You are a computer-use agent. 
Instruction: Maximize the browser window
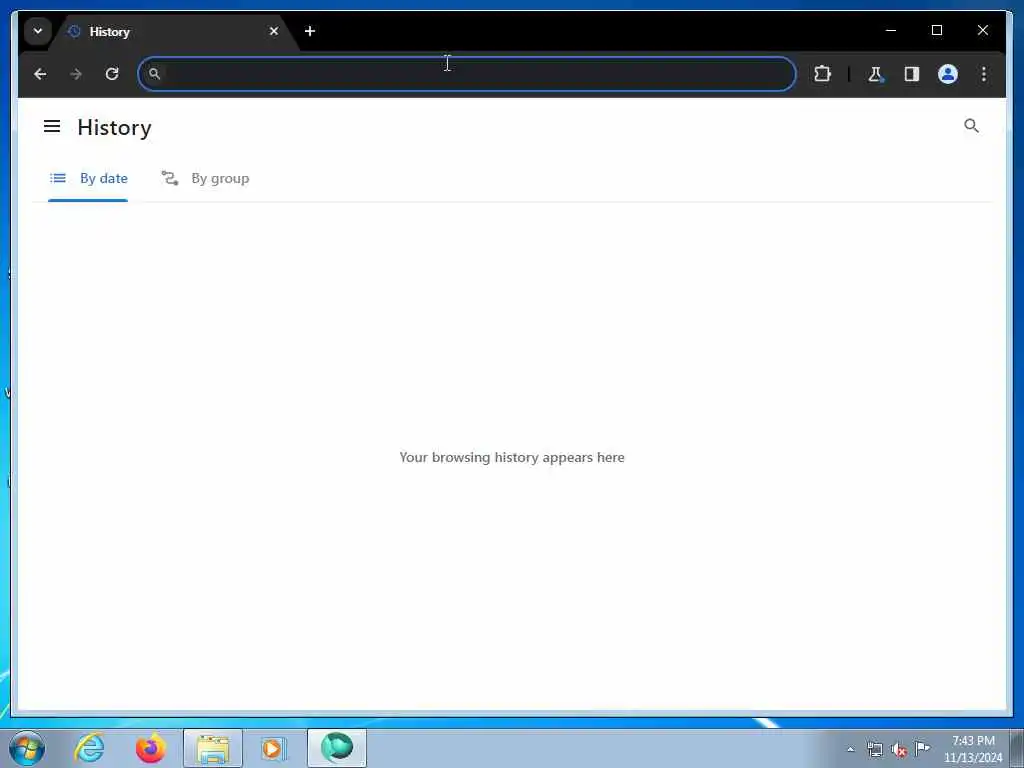936,30
